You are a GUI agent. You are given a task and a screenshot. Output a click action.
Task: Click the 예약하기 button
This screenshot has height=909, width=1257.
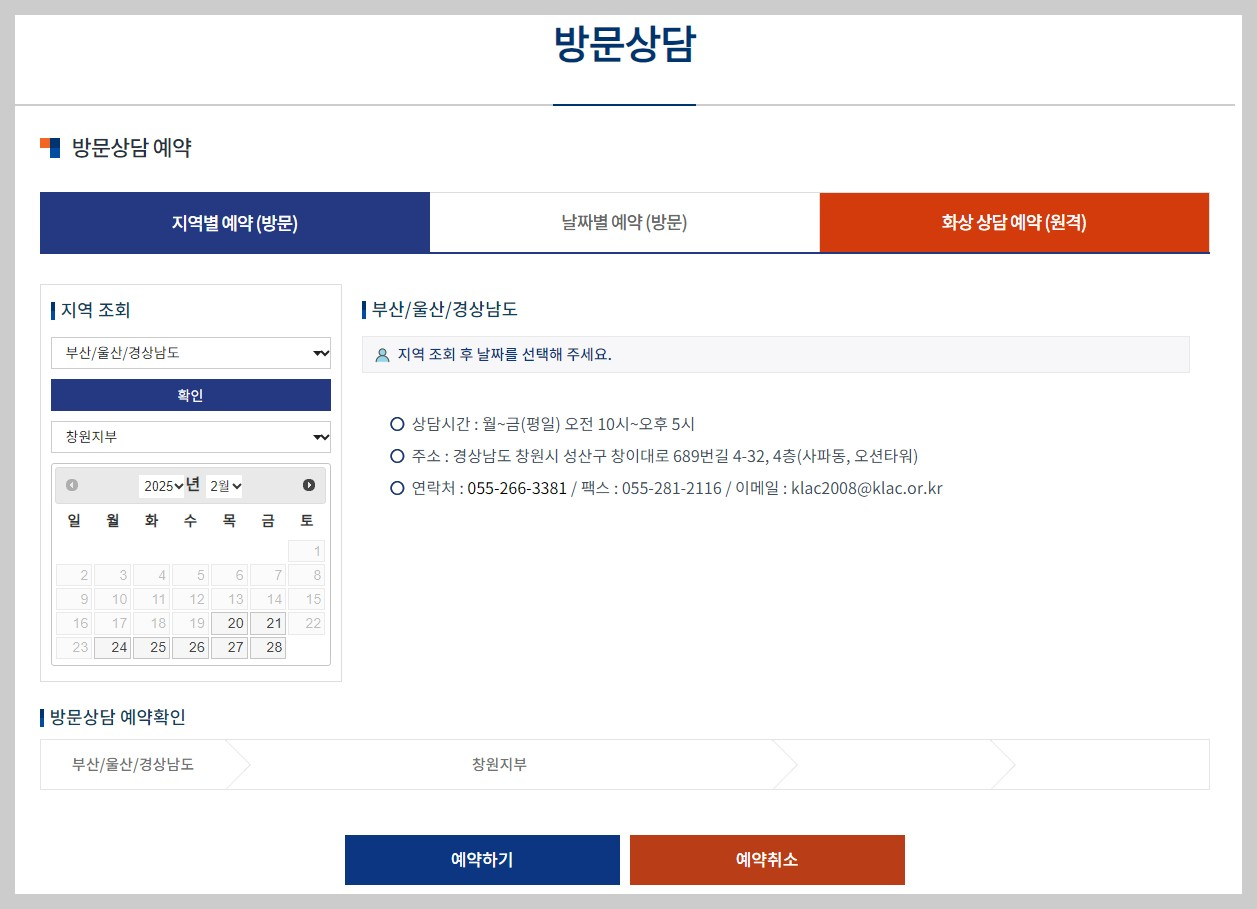(x=482, y=860)
